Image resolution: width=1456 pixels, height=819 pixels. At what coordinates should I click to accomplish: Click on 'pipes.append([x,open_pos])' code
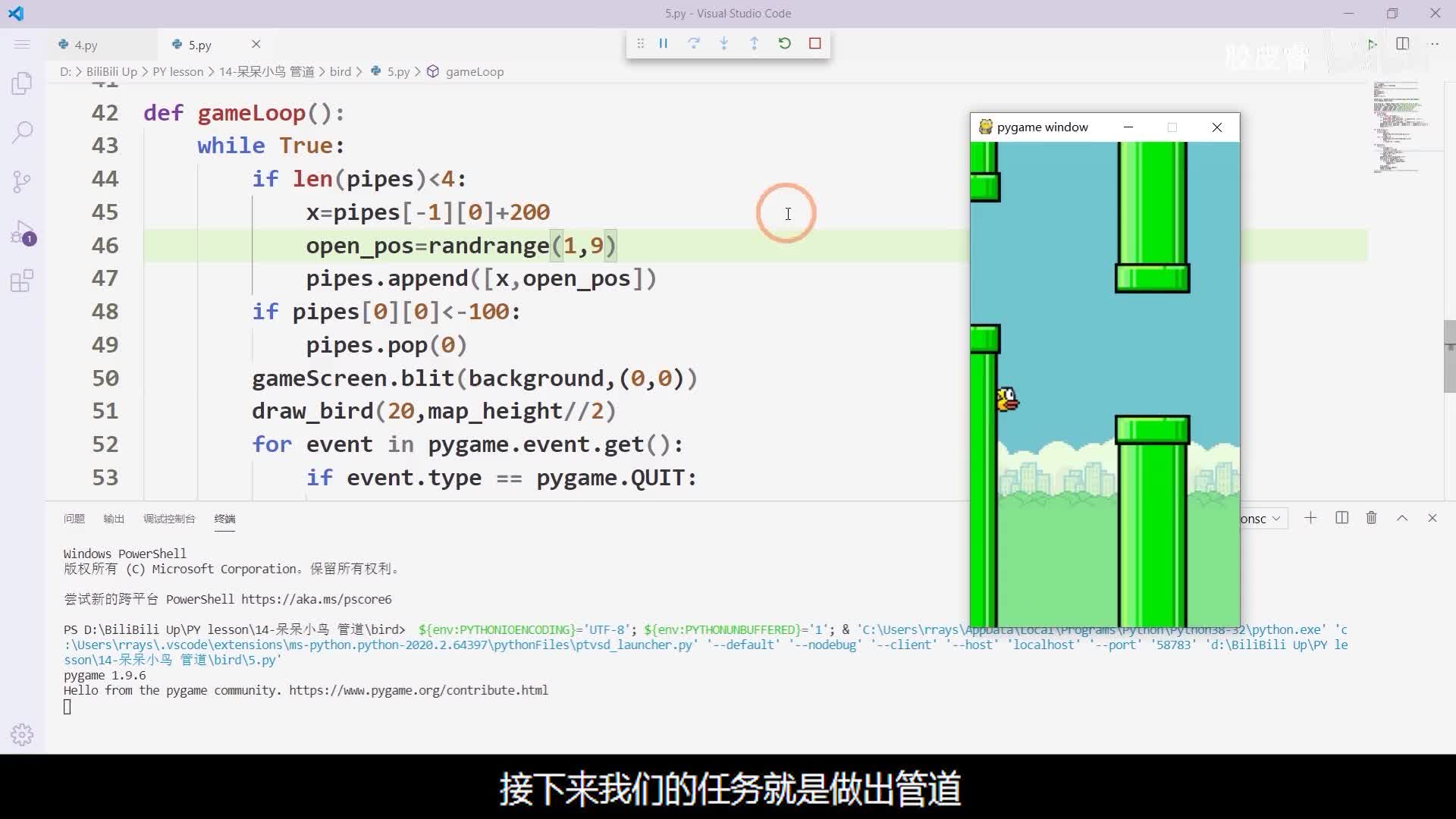pos(481,279)
